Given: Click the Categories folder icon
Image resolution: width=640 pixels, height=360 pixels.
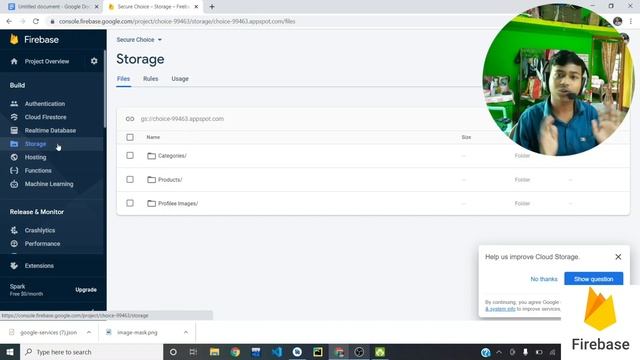Looking at the screenshot, I should [151, 156].
